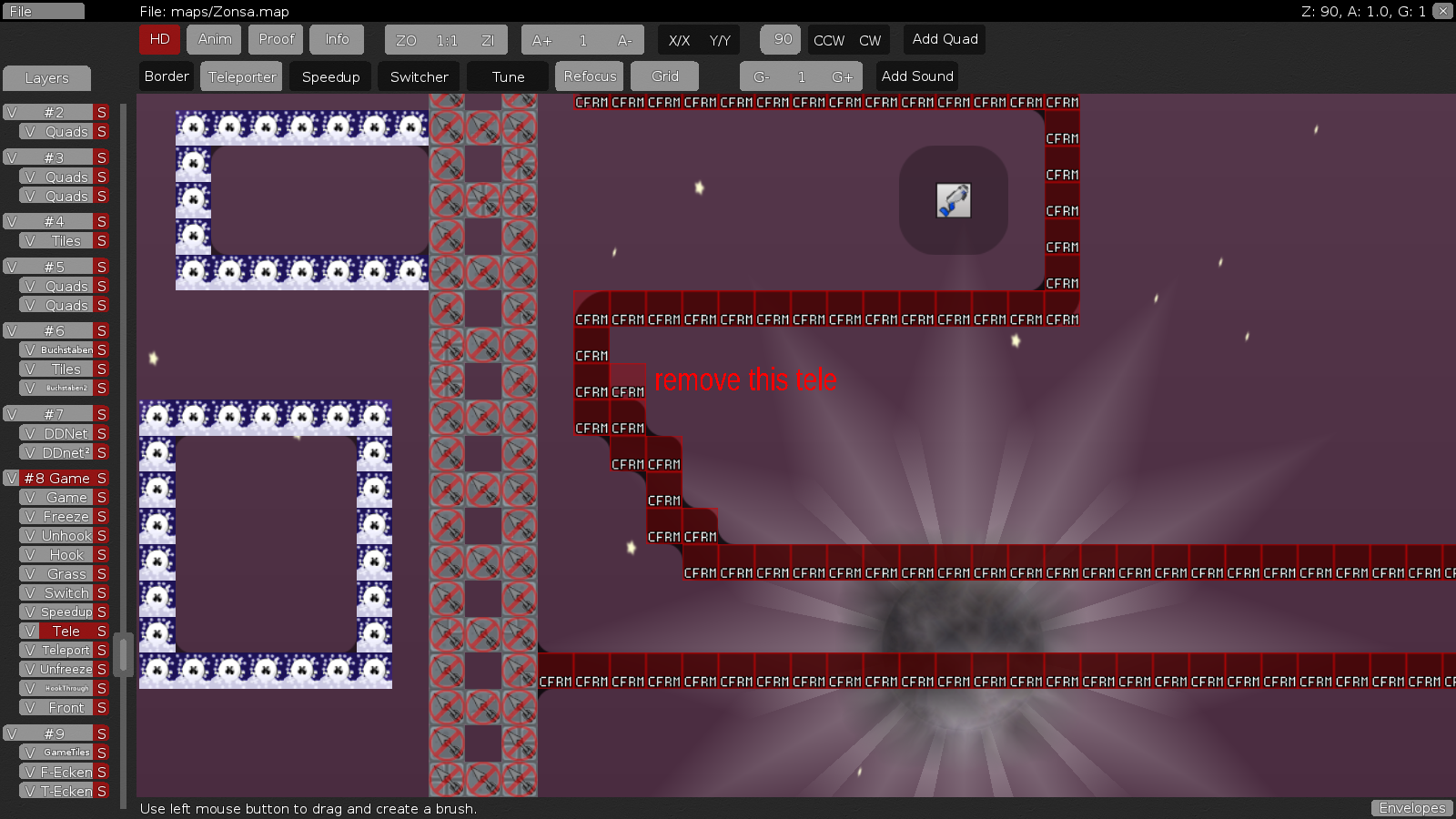1456x819 pixels.
Task: Flip brush vertically with Y/Y
Action: (720, 40)
